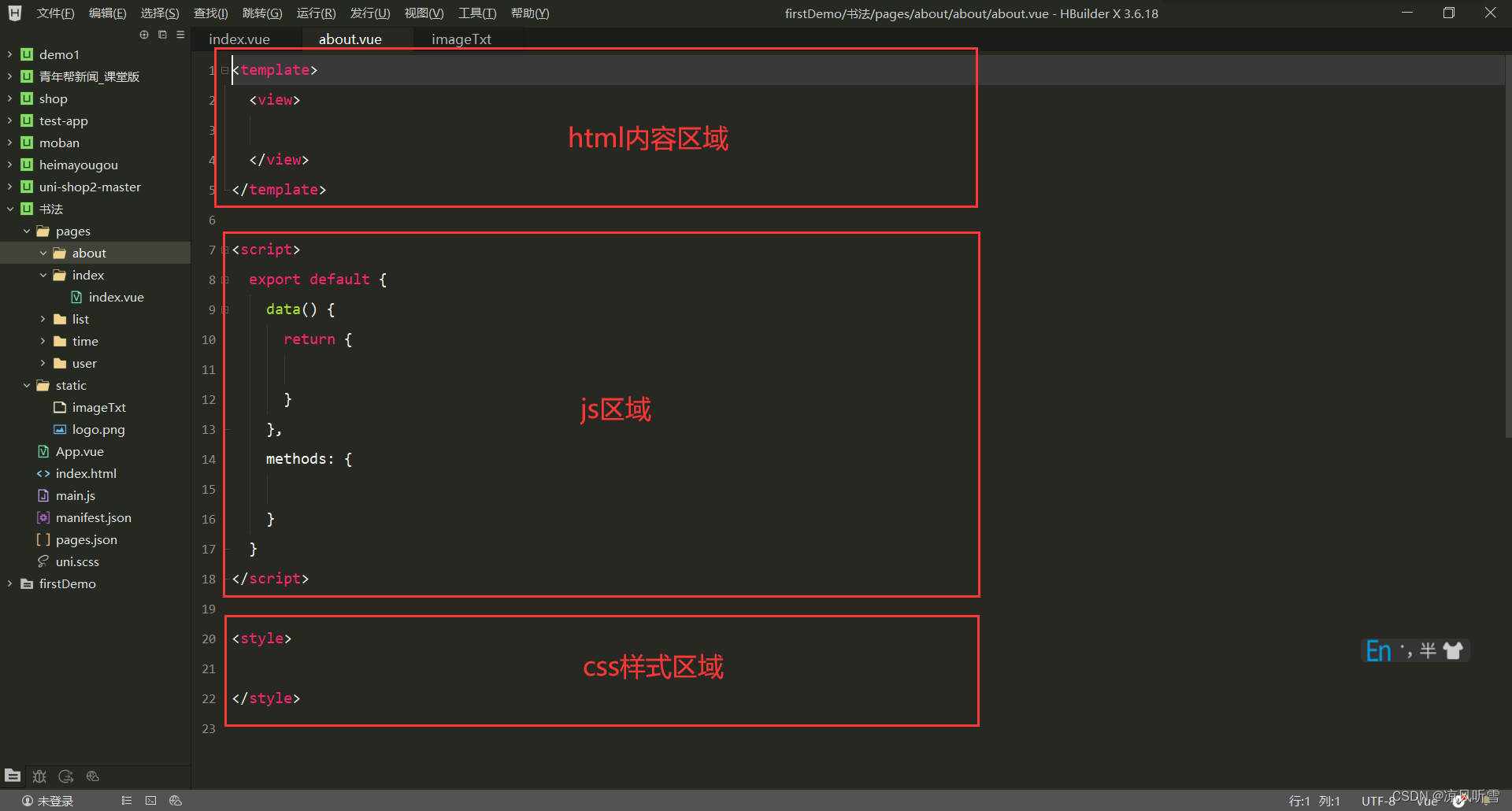Click the manifest.json file icon
1512x811 pixels.
pos(43,517)
